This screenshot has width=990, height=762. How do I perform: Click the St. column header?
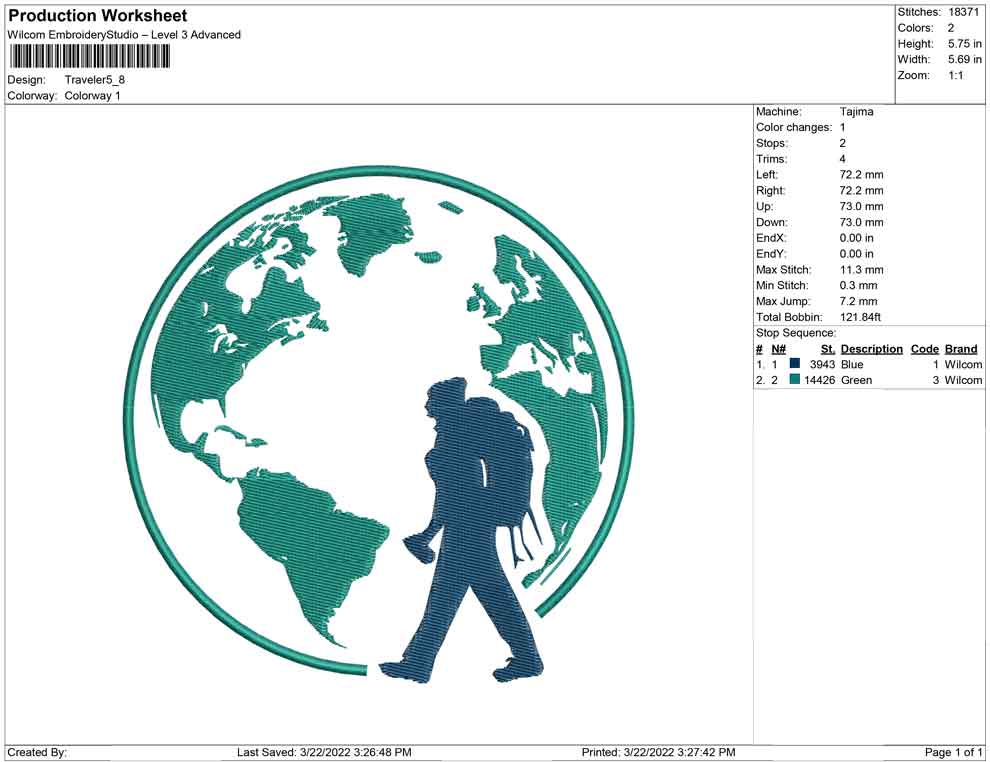[x=827, y=349]
